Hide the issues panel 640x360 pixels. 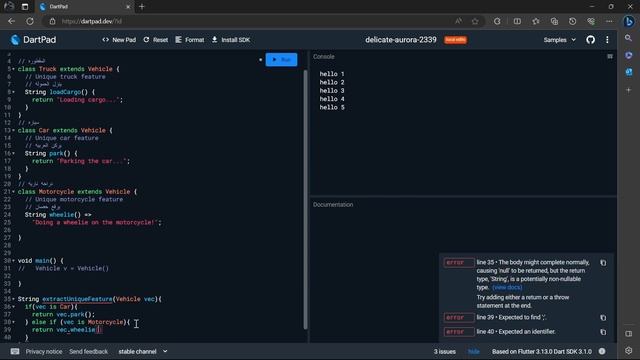473,351
